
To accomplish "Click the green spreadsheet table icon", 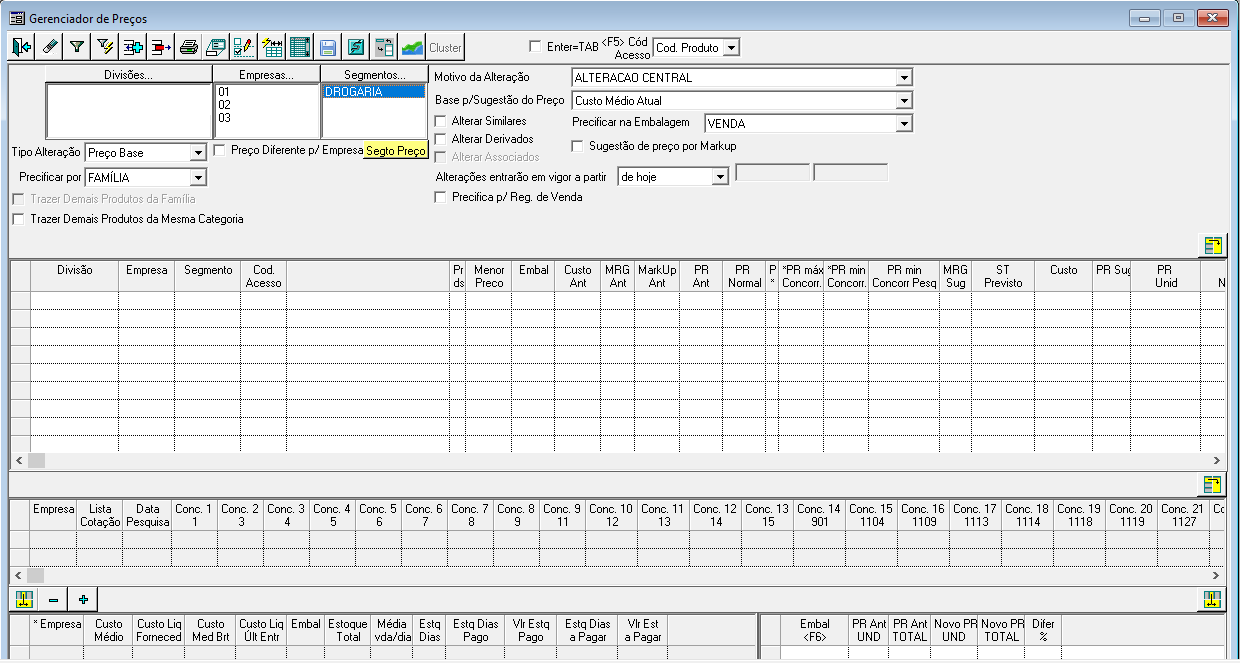I will tap(299, 47).
